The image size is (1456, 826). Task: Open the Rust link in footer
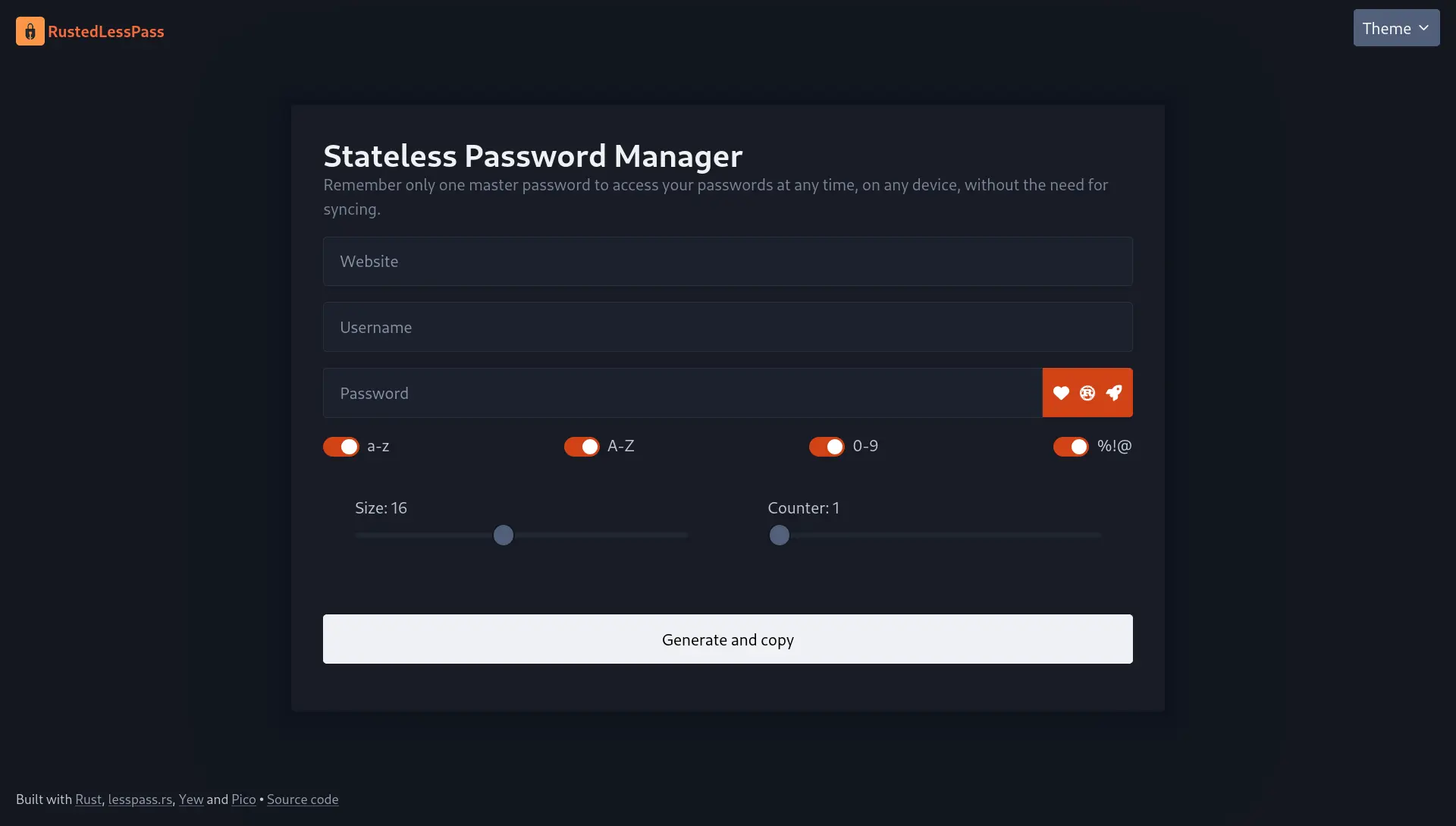click(x=88, y=799)
